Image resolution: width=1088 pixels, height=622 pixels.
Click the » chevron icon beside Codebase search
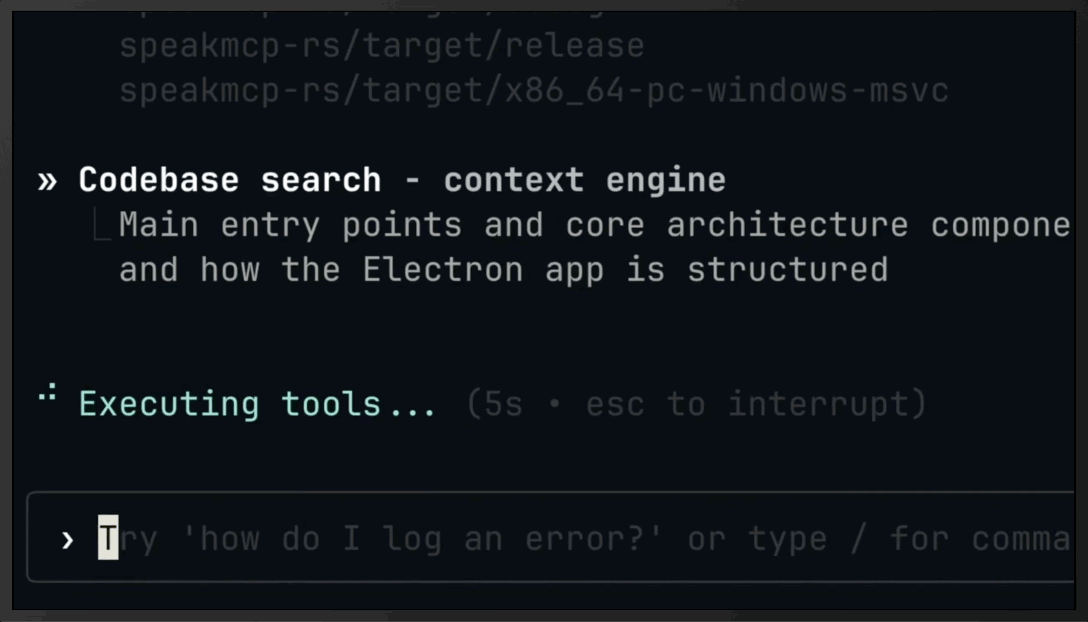pyautogui.click(x=45, y=180)
